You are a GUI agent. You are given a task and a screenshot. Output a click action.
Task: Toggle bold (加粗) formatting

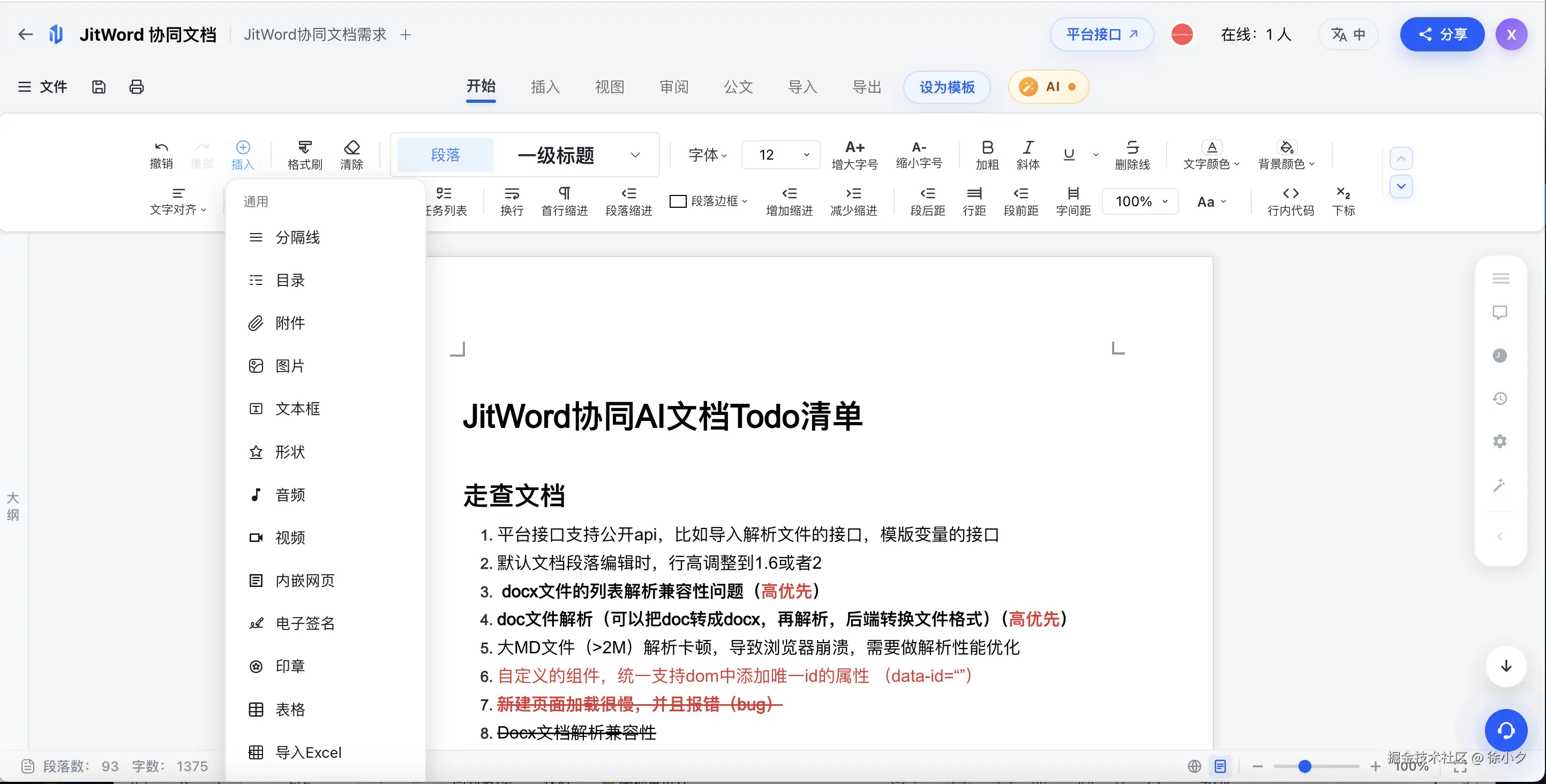tap(987, 155)
